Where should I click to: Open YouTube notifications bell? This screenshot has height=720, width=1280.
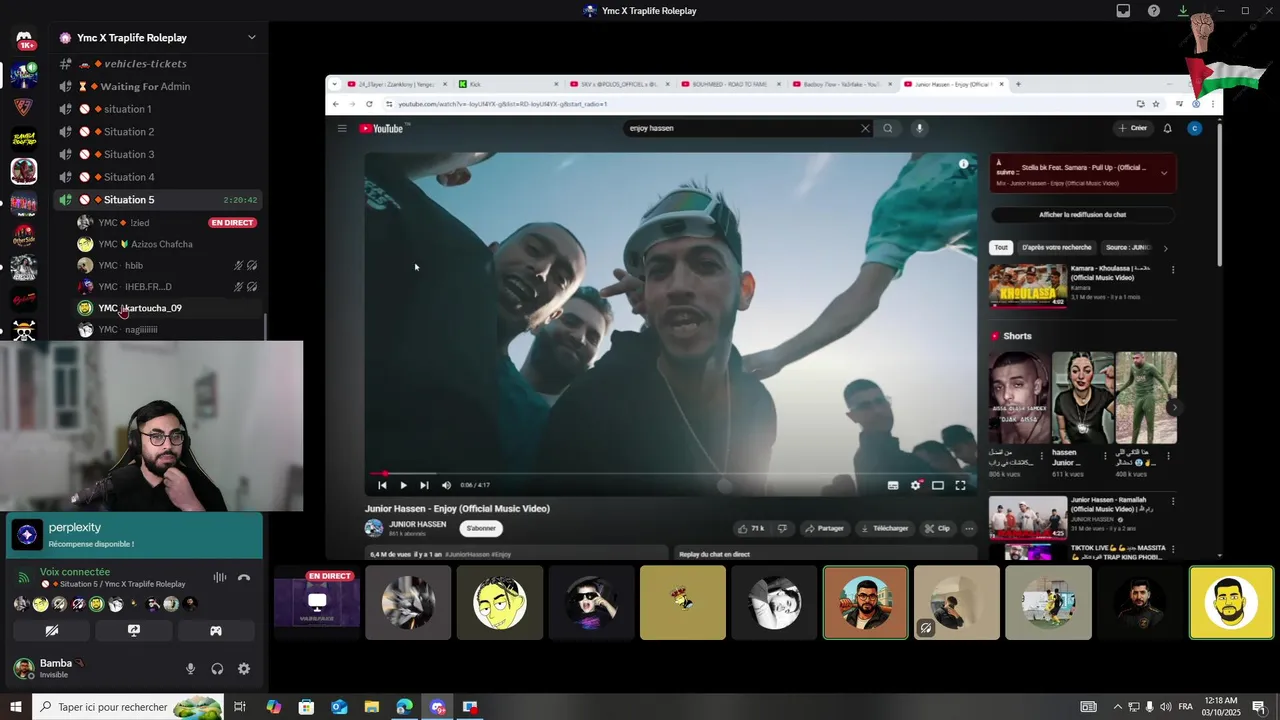pos(1167,128)
